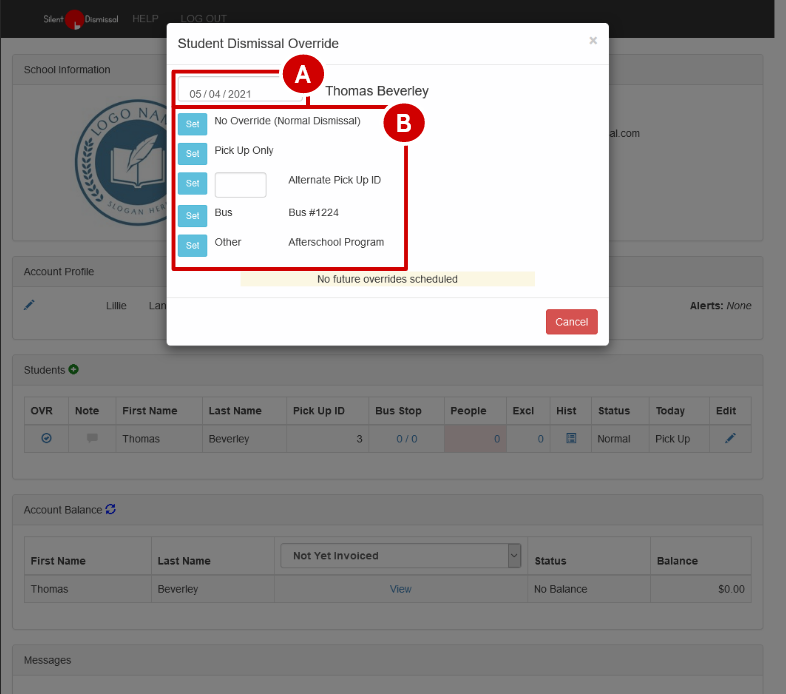
Task: Set the Bus #1224 override
Action: click(192, 215)
